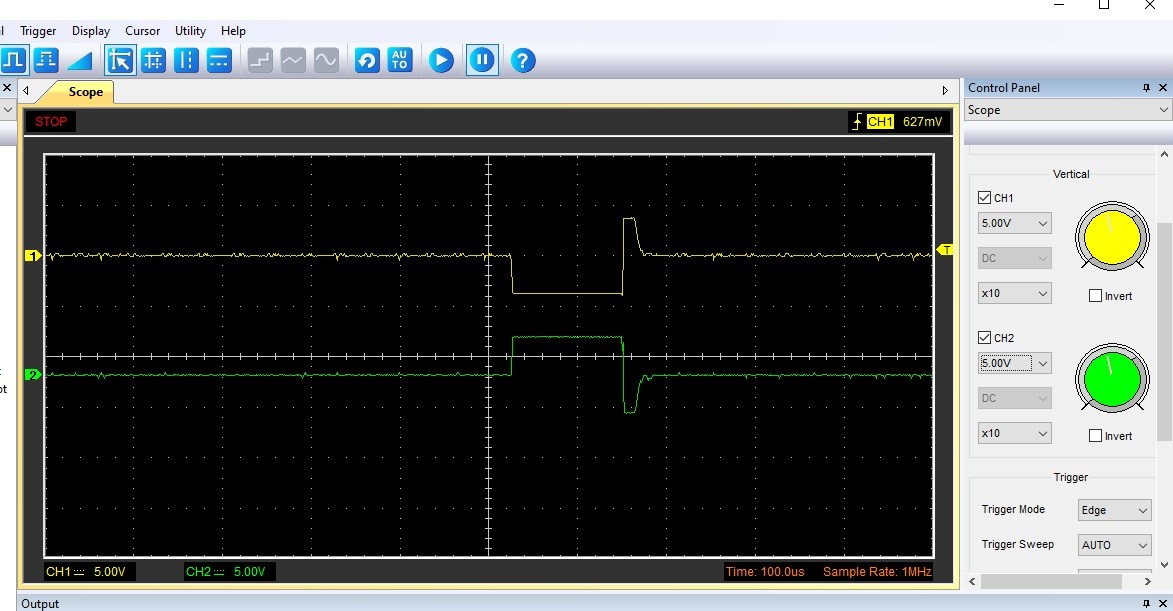Image resolution: width=1173 pixels, height=611 pixels.
Task: Click the blue play (run) button
Action: 441,61
